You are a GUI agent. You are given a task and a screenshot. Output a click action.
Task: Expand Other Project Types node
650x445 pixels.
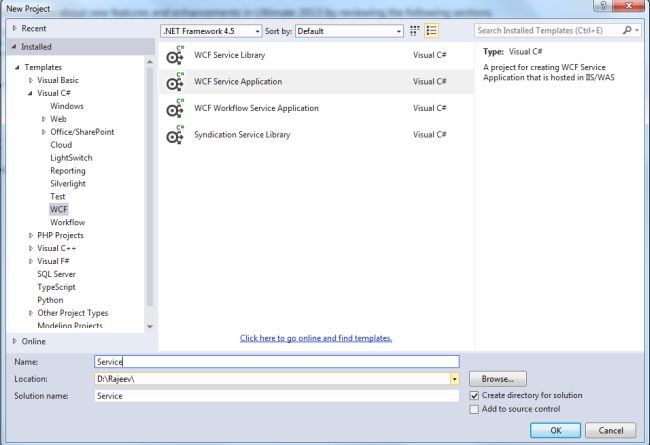(x=31, y=313)
